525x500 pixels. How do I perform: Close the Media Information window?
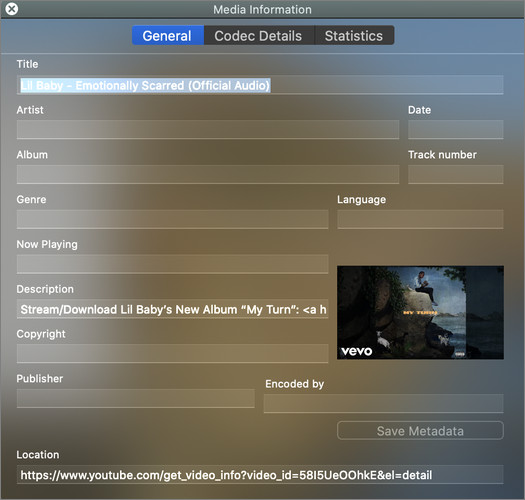[12, 9]
